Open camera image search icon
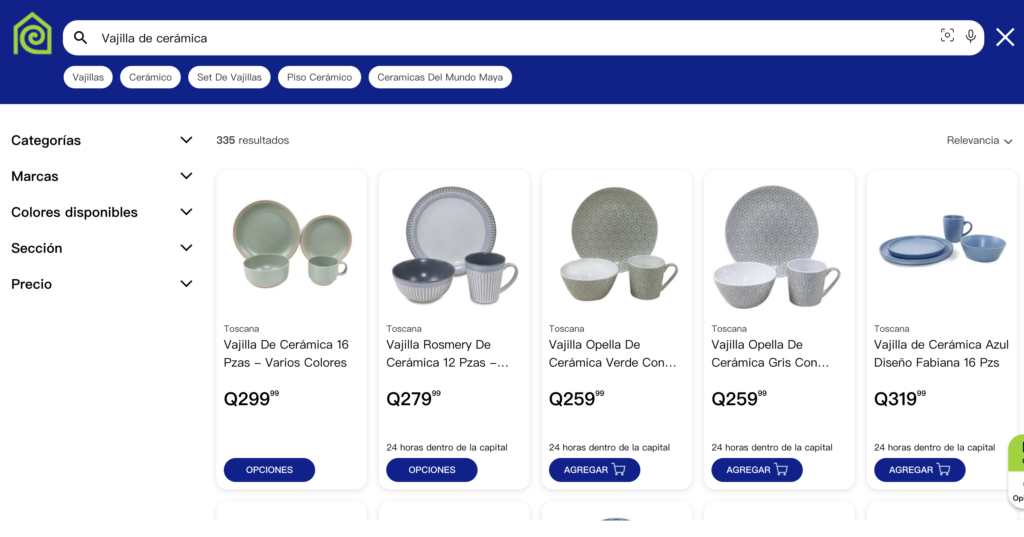 947,36
